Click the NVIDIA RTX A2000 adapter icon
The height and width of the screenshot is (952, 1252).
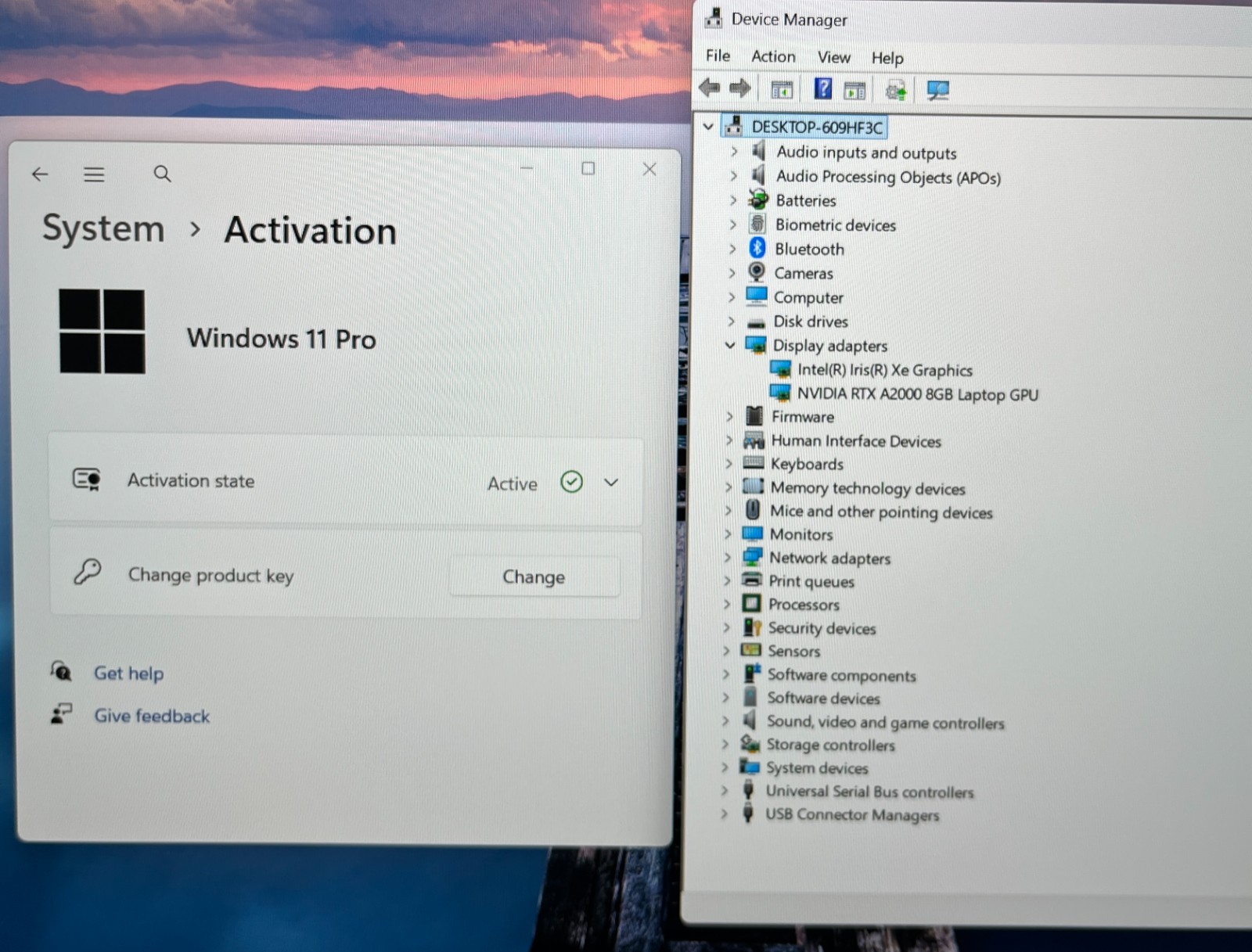(x=780, y=392)
